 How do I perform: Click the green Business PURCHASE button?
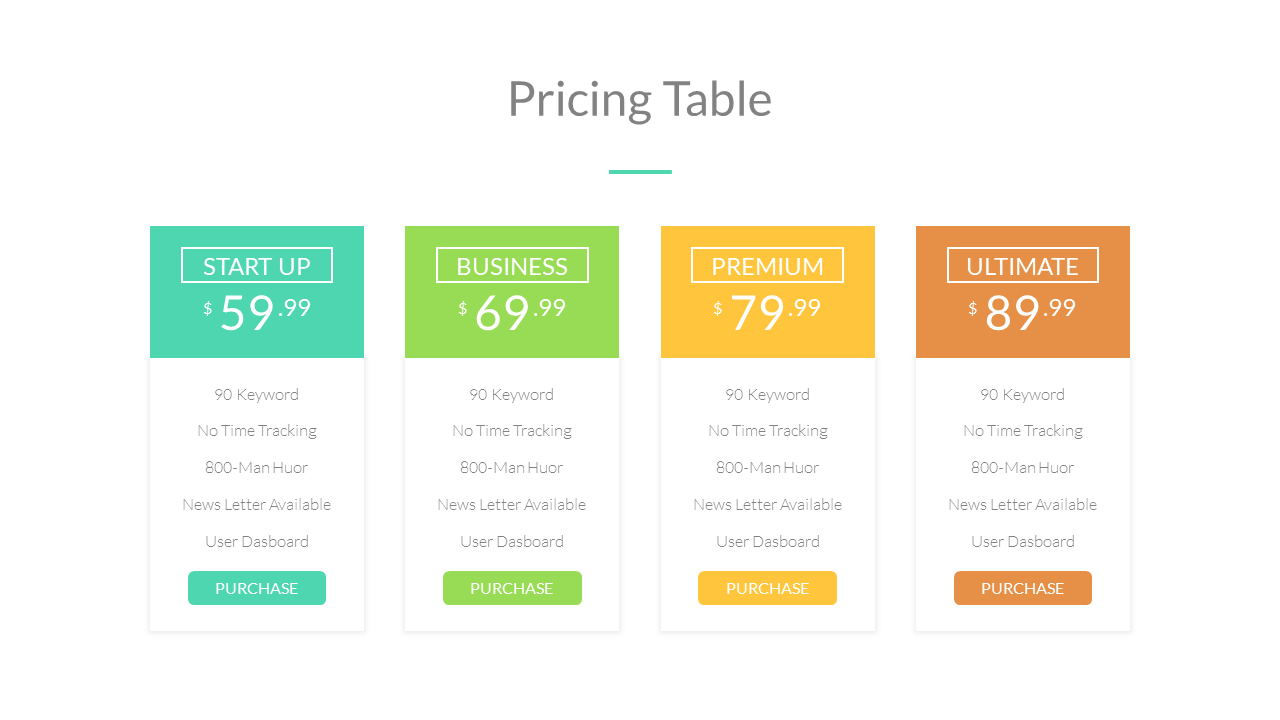click(512, 588)
